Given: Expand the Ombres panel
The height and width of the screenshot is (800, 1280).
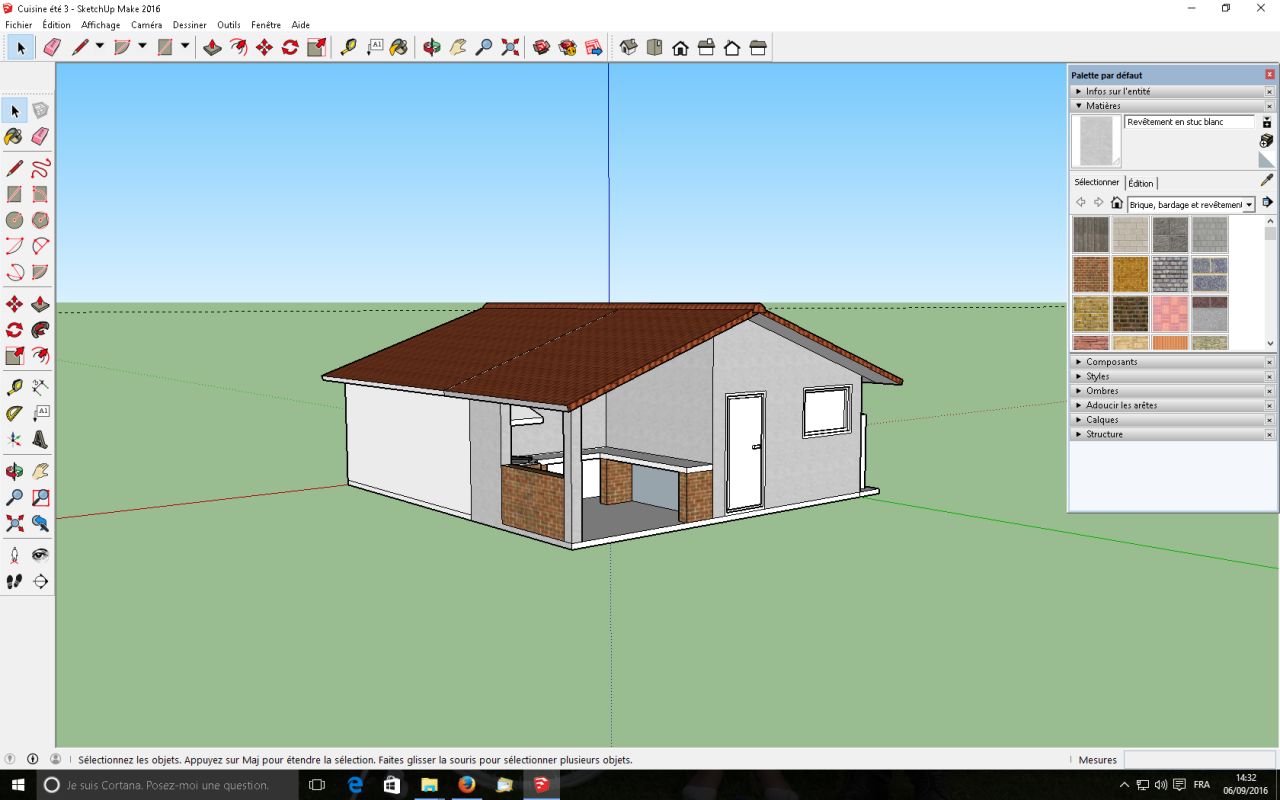Looking at the screenshot, I should pyautogui.click(x=1166, y=391).
